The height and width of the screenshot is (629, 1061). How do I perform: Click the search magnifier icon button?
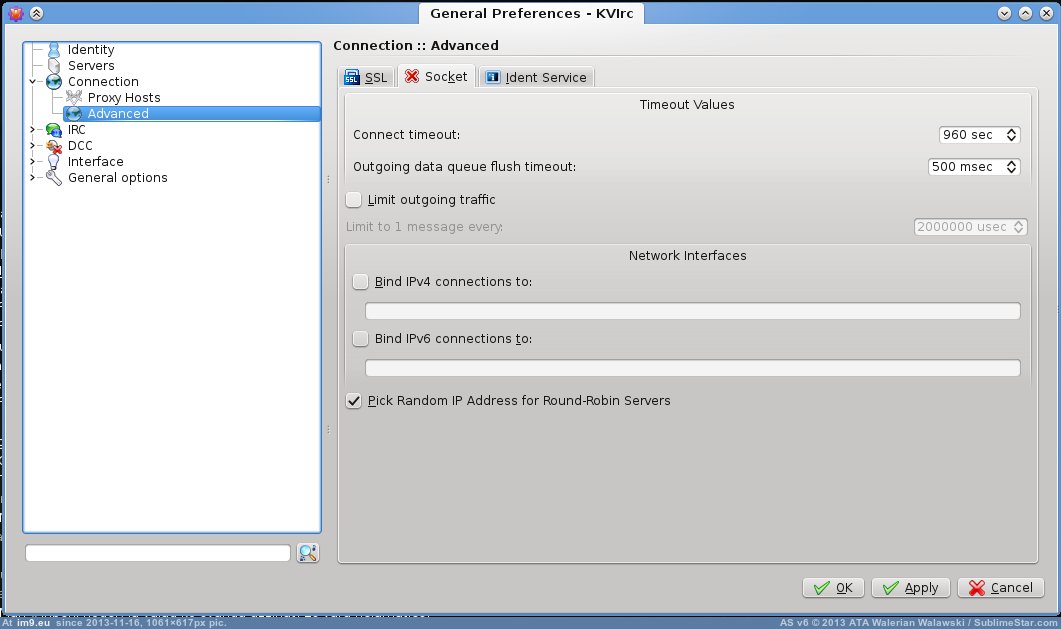pos(308,553)
